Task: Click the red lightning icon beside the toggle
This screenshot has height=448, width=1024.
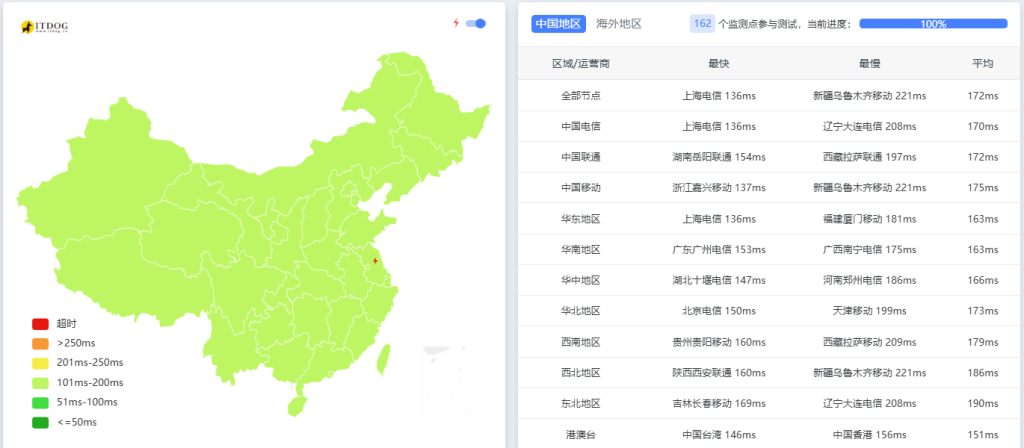Action: [x=456, y=23]
